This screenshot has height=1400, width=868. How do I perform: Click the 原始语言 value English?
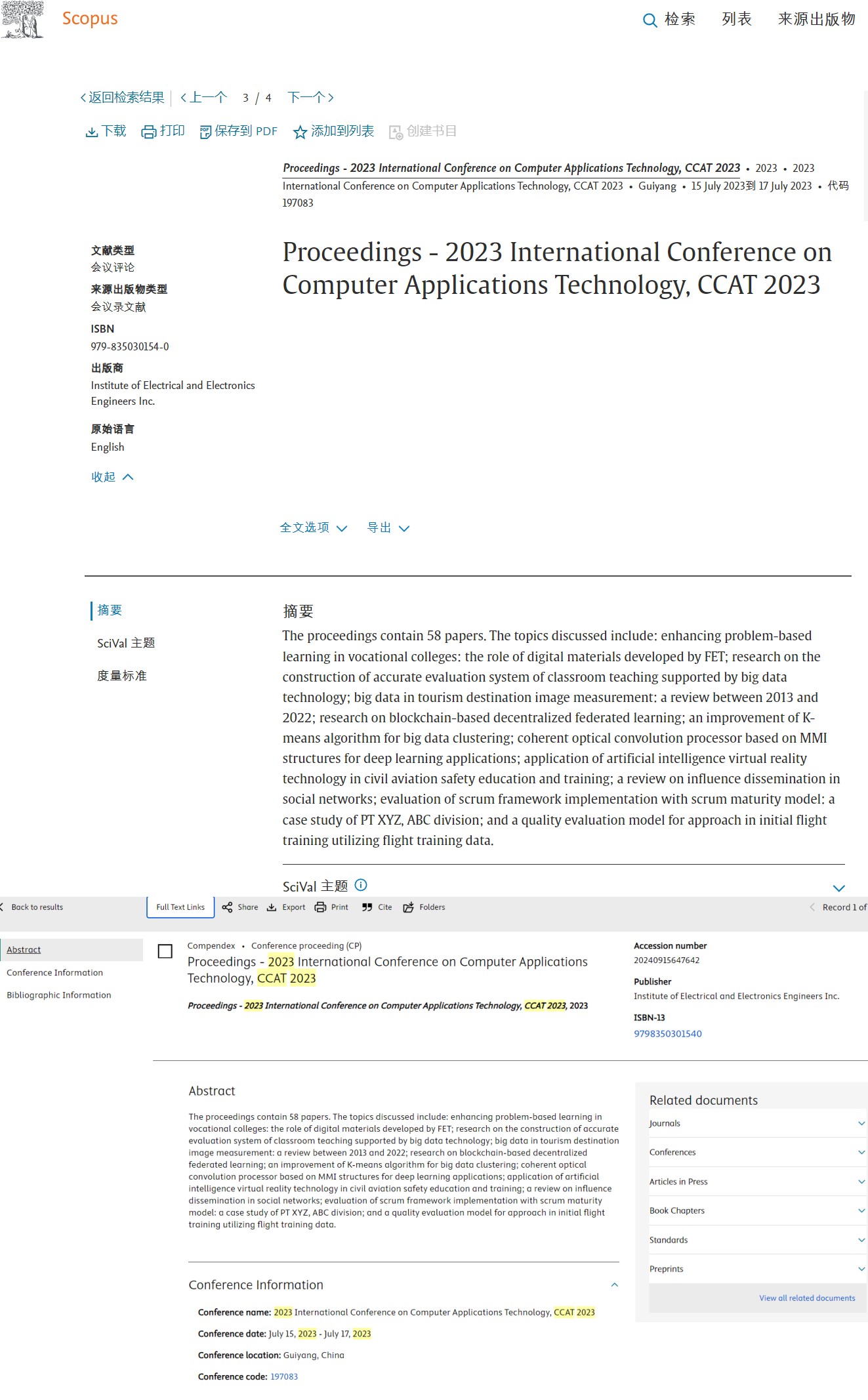108,447
